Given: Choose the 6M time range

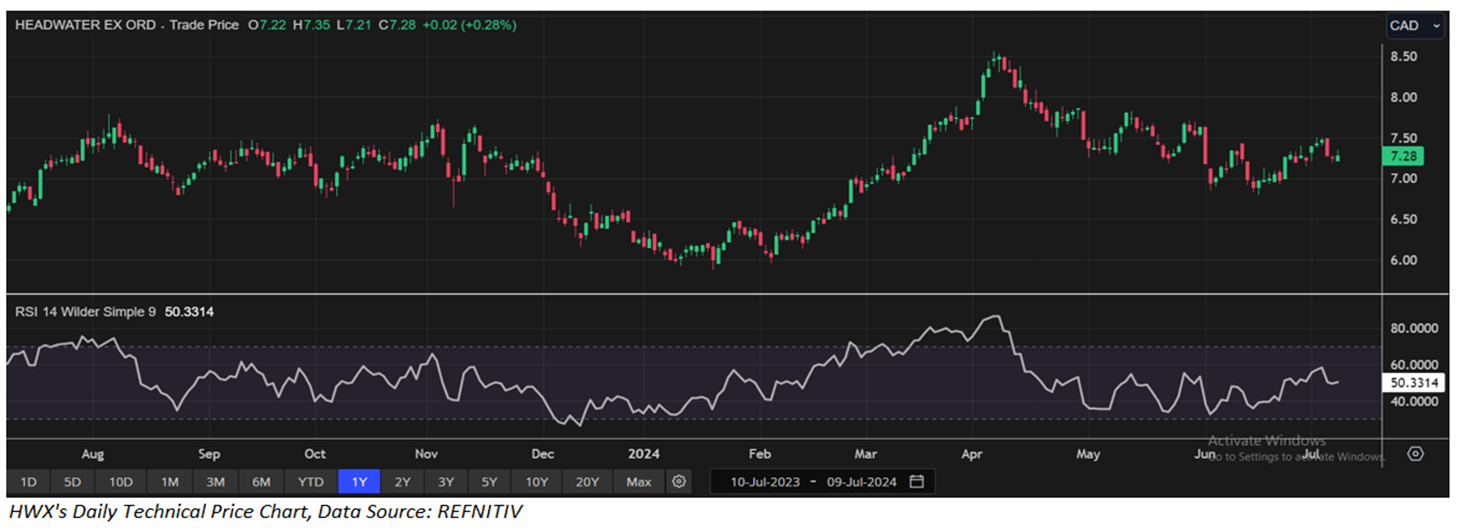Looking at the screenshot, I should pos(261,482).
